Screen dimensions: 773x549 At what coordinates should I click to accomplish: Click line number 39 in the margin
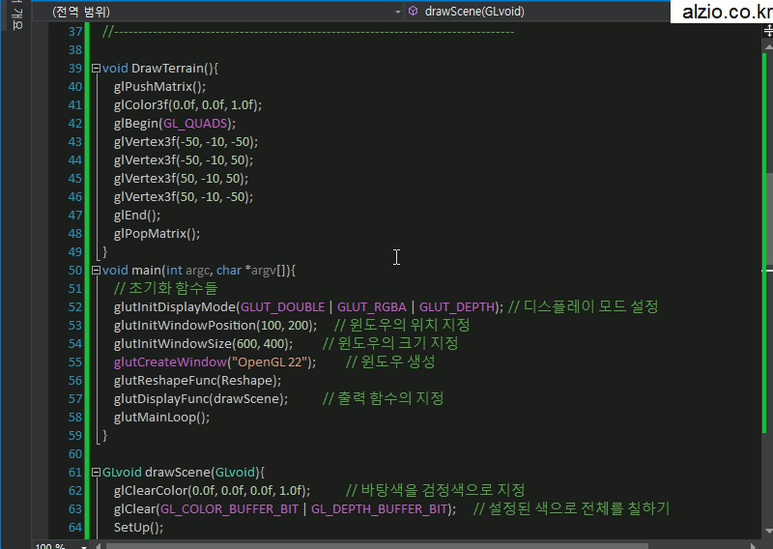pyautogui.click(x=75, y=69)
